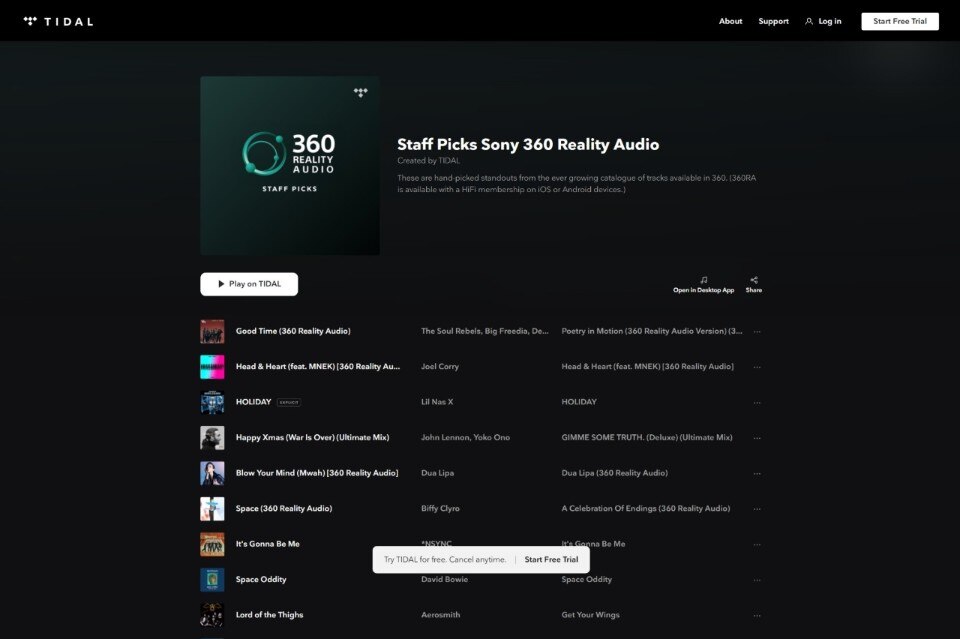
Task: Click Start Free Trial in bottom banner
Action: [x=551, y=559]
